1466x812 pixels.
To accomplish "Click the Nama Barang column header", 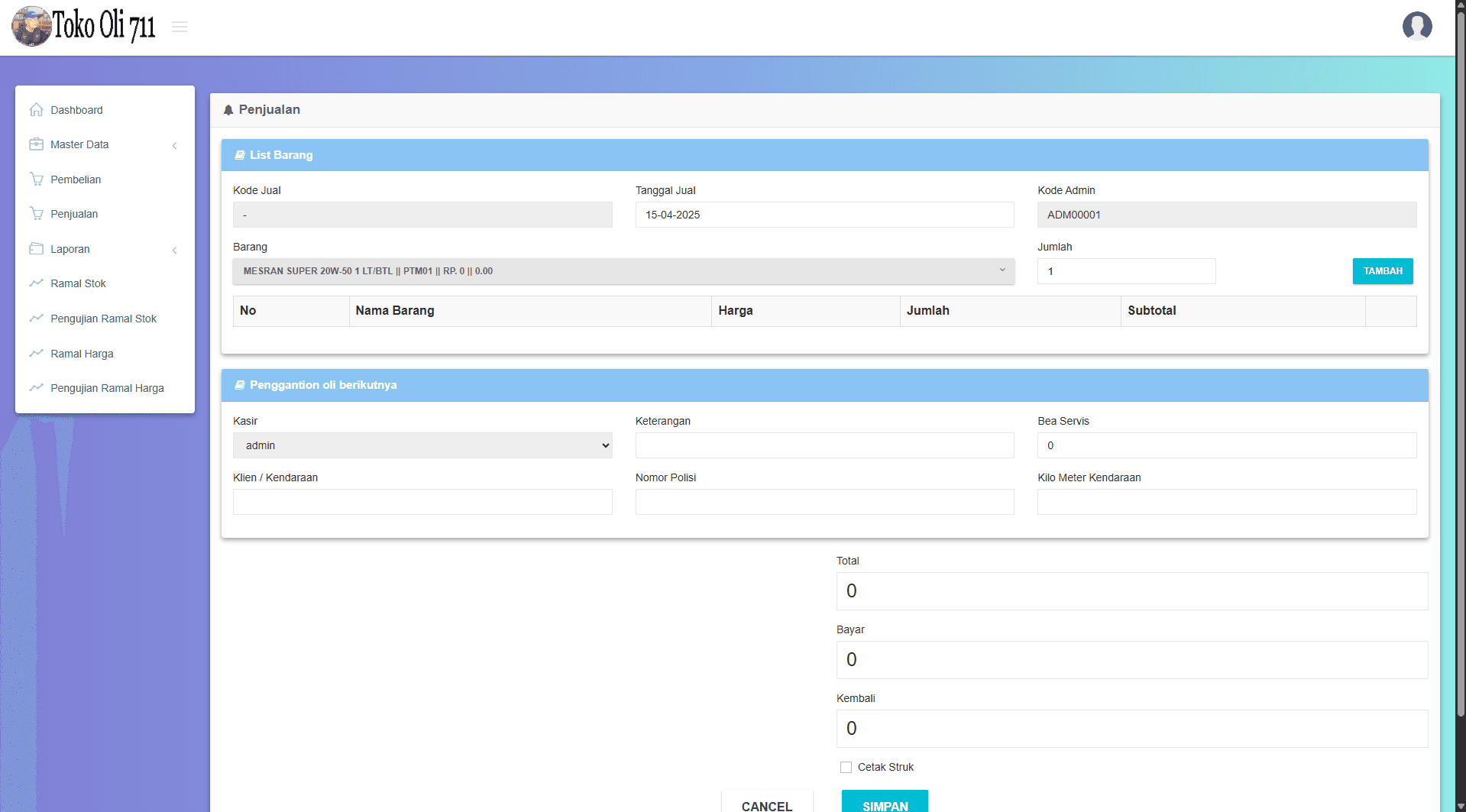I will click(x=530, y=311).
